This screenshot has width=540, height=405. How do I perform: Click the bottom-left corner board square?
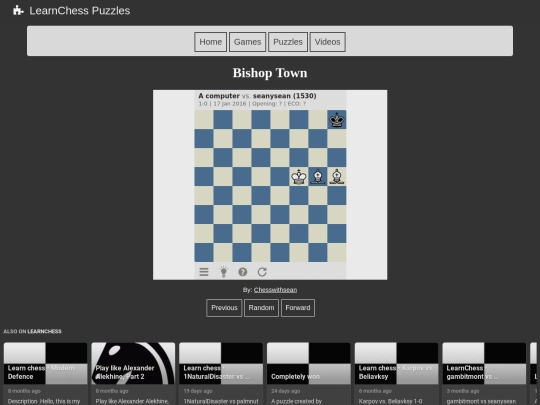click(x=204, y=252)
